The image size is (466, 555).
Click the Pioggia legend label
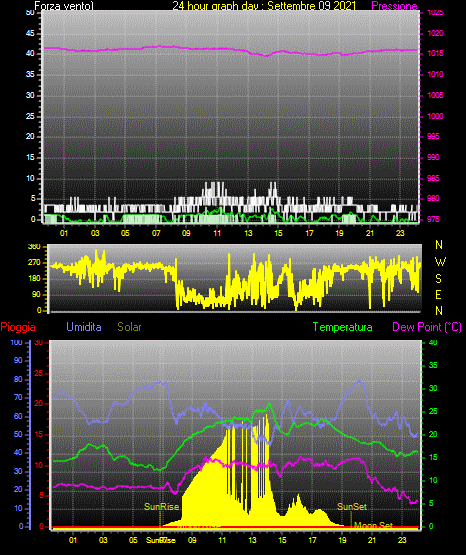click(18, 327)
